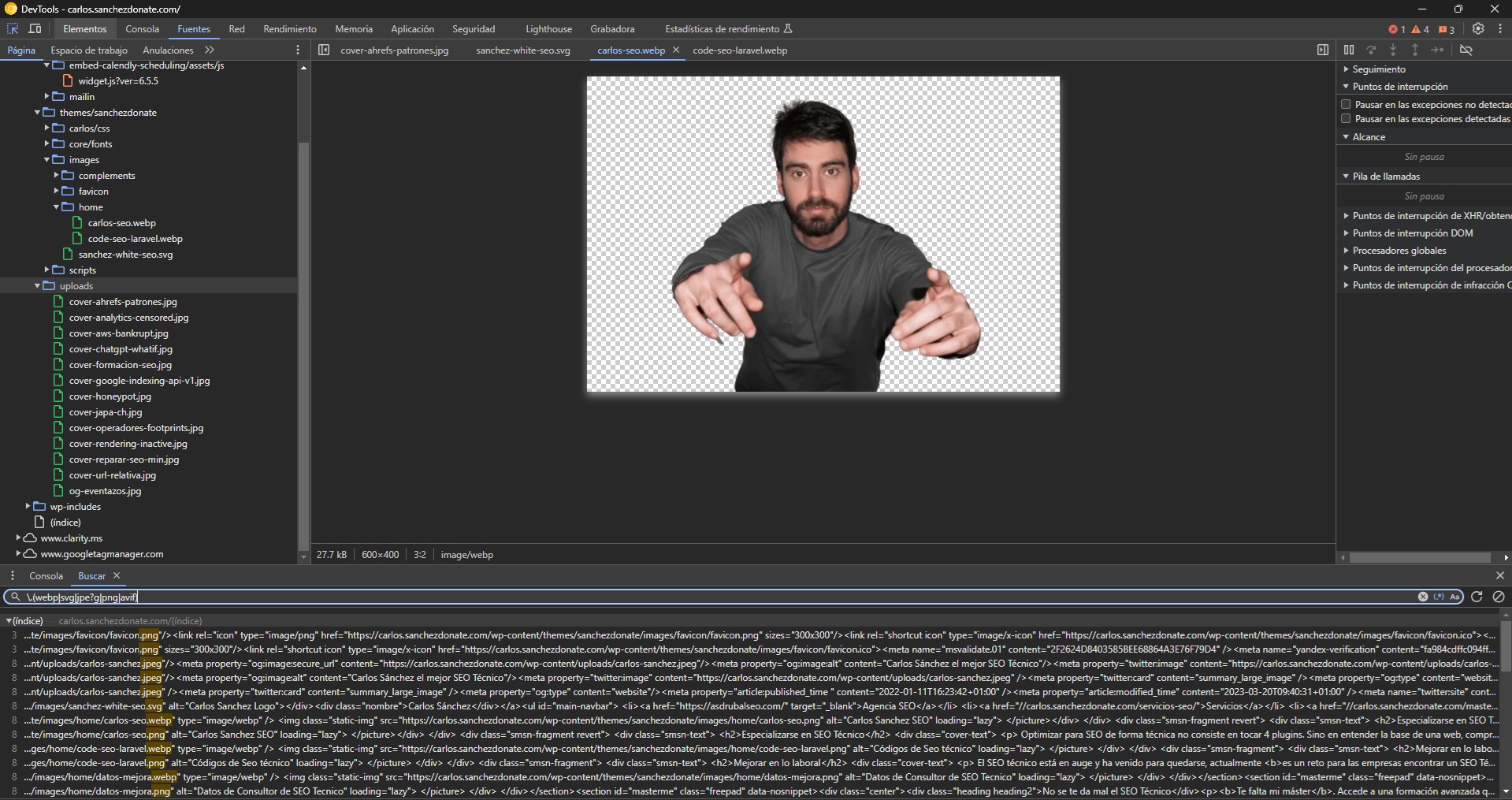Check pause on caught exceptions
This screenshot has height=800, width=1512.
coord(1346,119)
